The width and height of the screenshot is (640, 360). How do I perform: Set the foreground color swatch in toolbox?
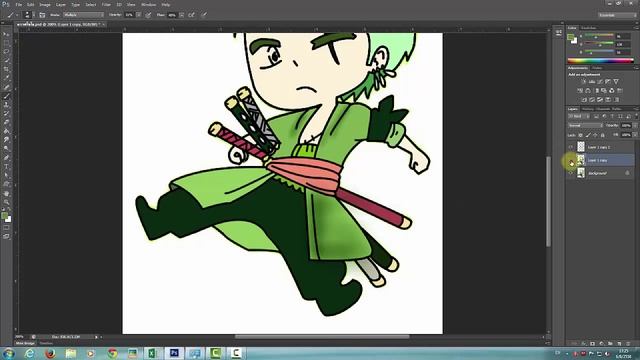pyautogui.click(x=4, y=216)
